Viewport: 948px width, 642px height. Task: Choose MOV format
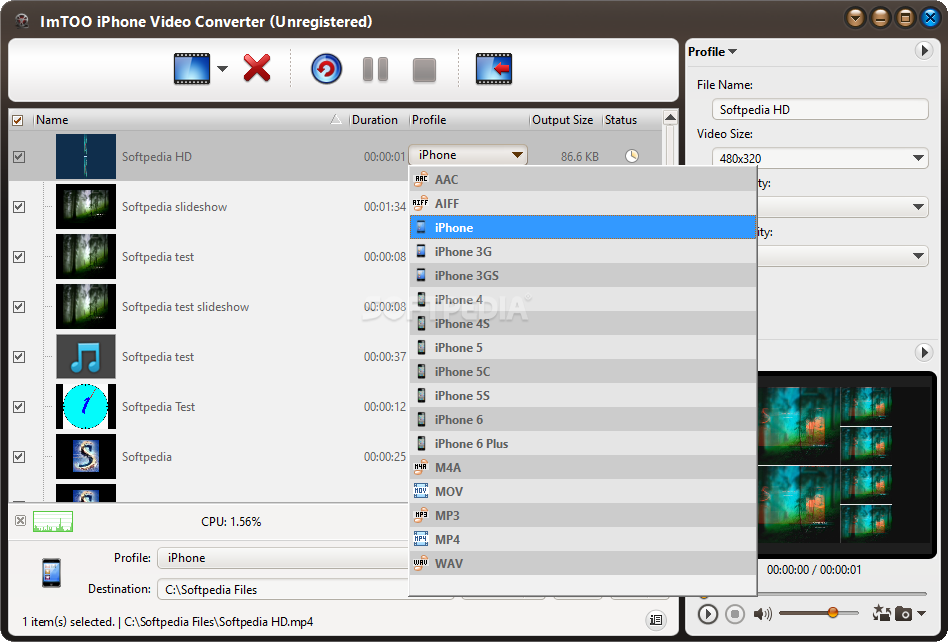pyautogui.click(x=583, y=491)
